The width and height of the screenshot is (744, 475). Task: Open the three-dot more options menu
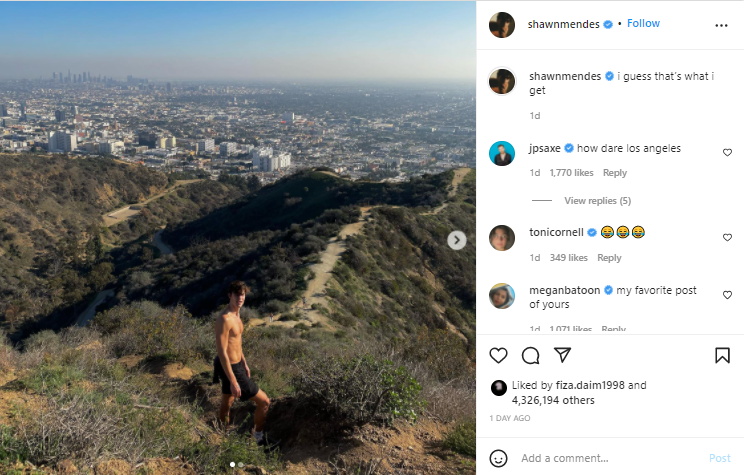tap(722, 25)
